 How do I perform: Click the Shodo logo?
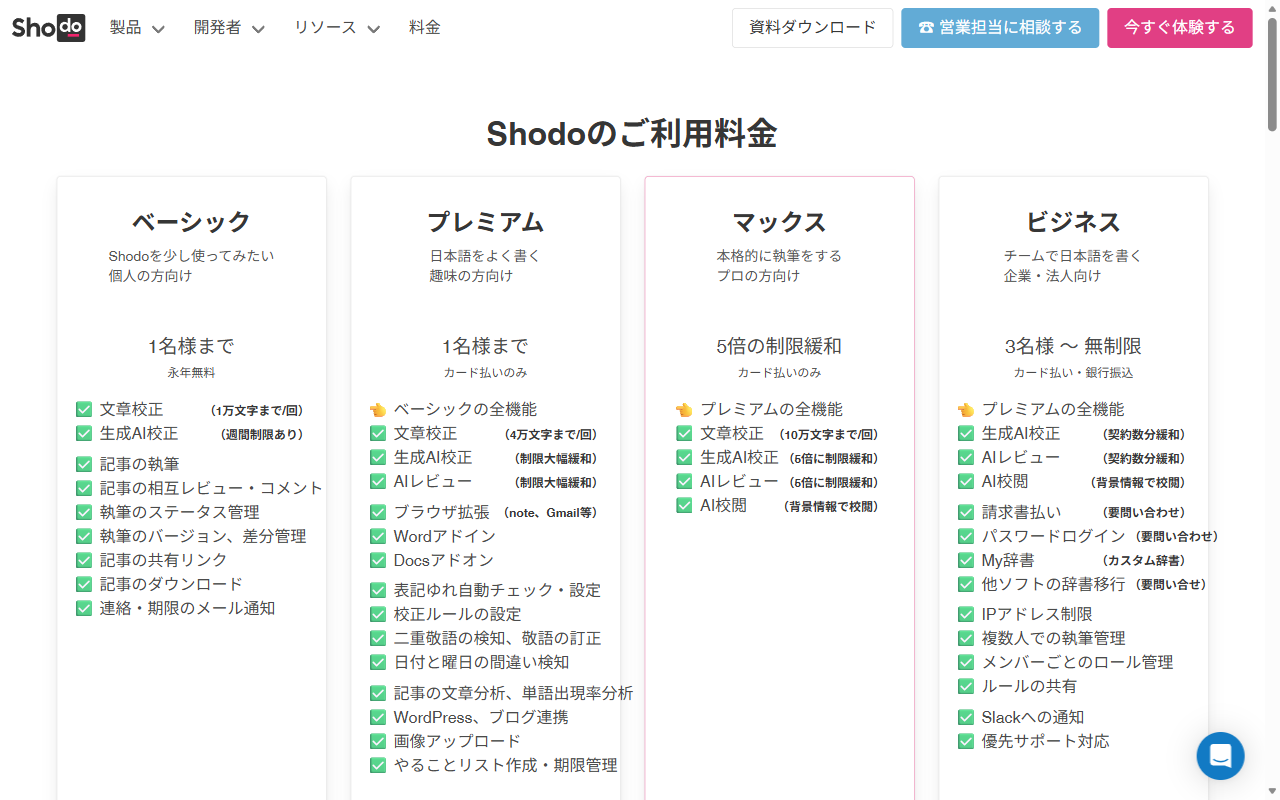click(48, 27)
